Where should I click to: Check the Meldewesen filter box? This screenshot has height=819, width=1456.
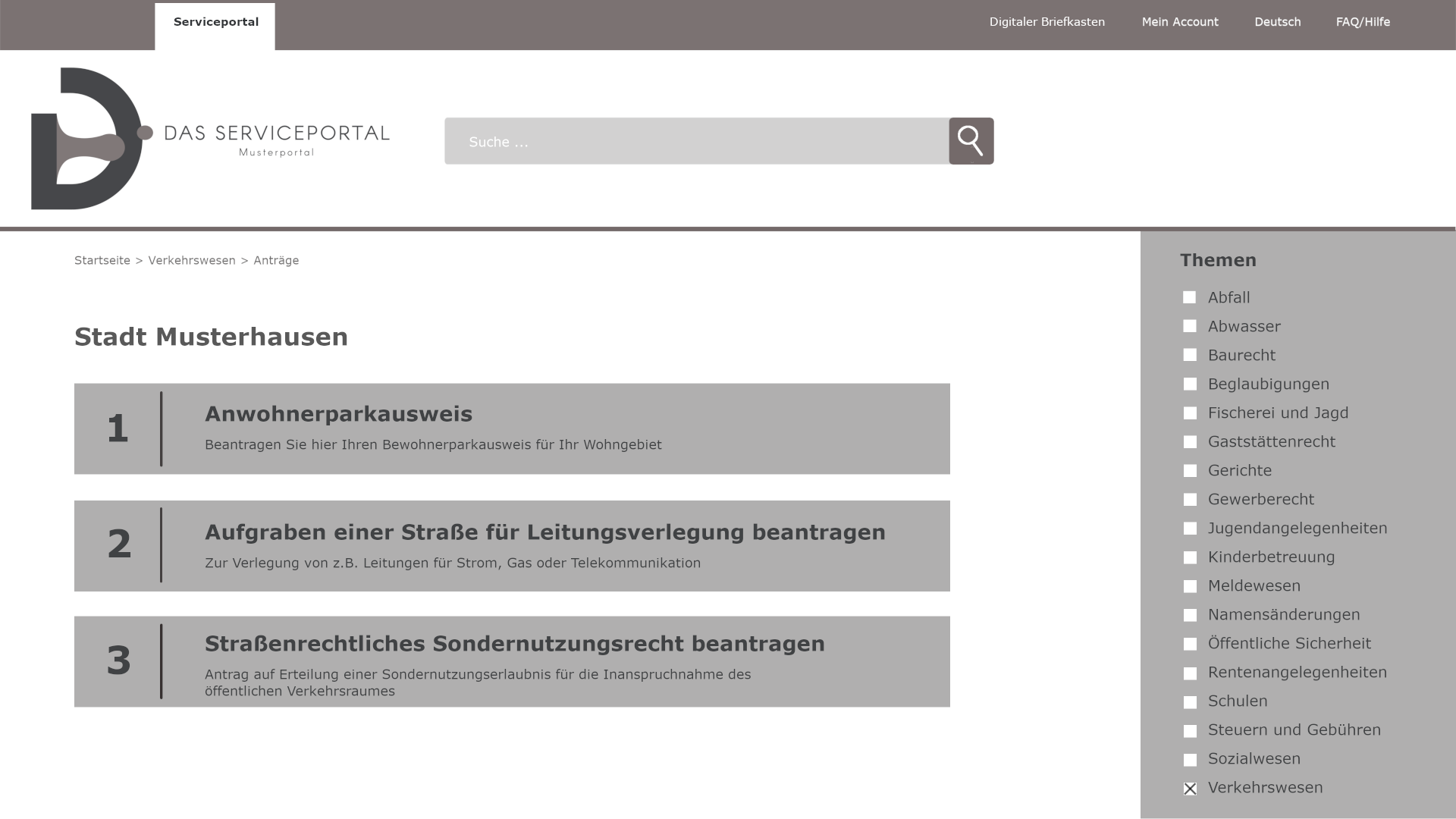click(1189, 586)
